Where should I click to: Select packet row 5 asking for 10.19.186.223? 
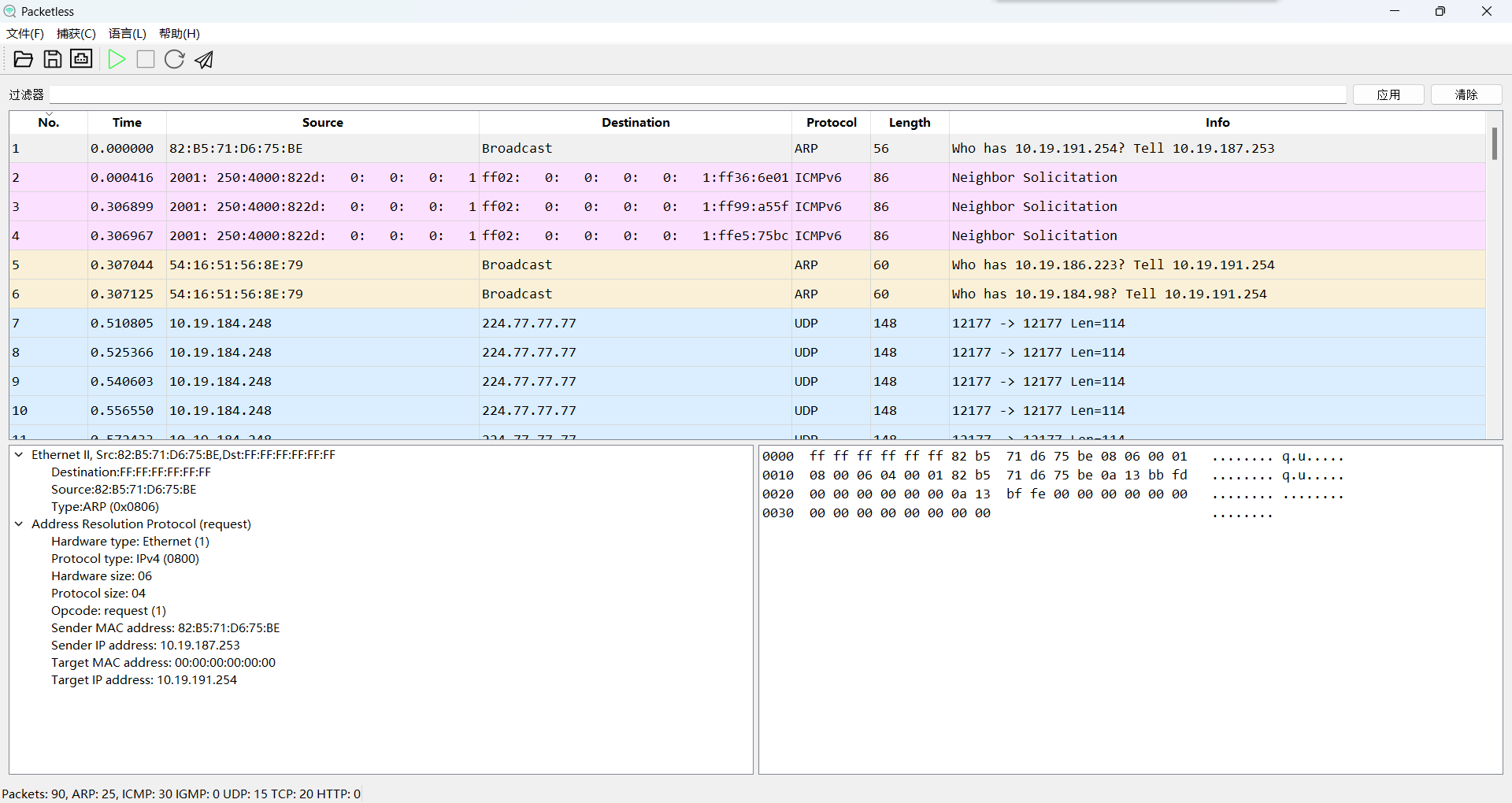click(472, 265)
